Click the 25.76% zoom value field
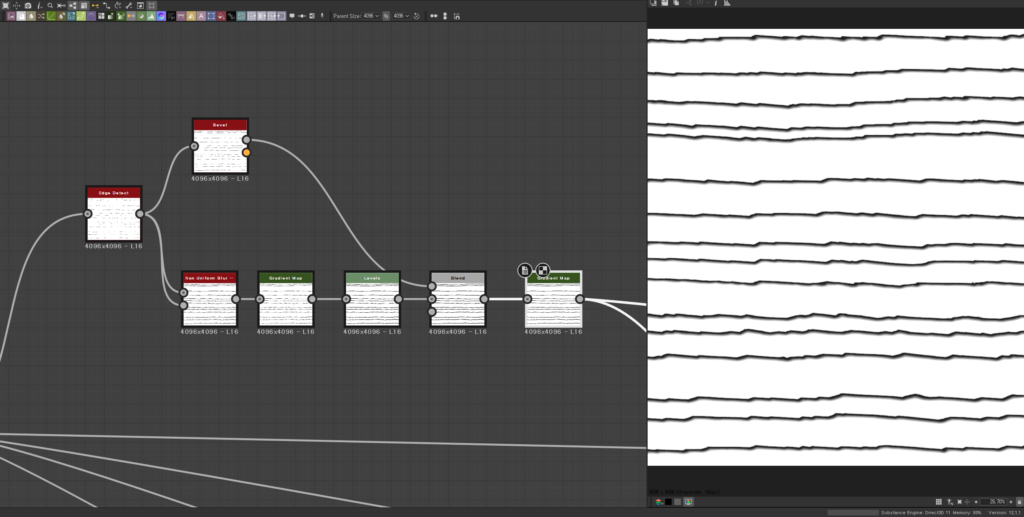 995,501
